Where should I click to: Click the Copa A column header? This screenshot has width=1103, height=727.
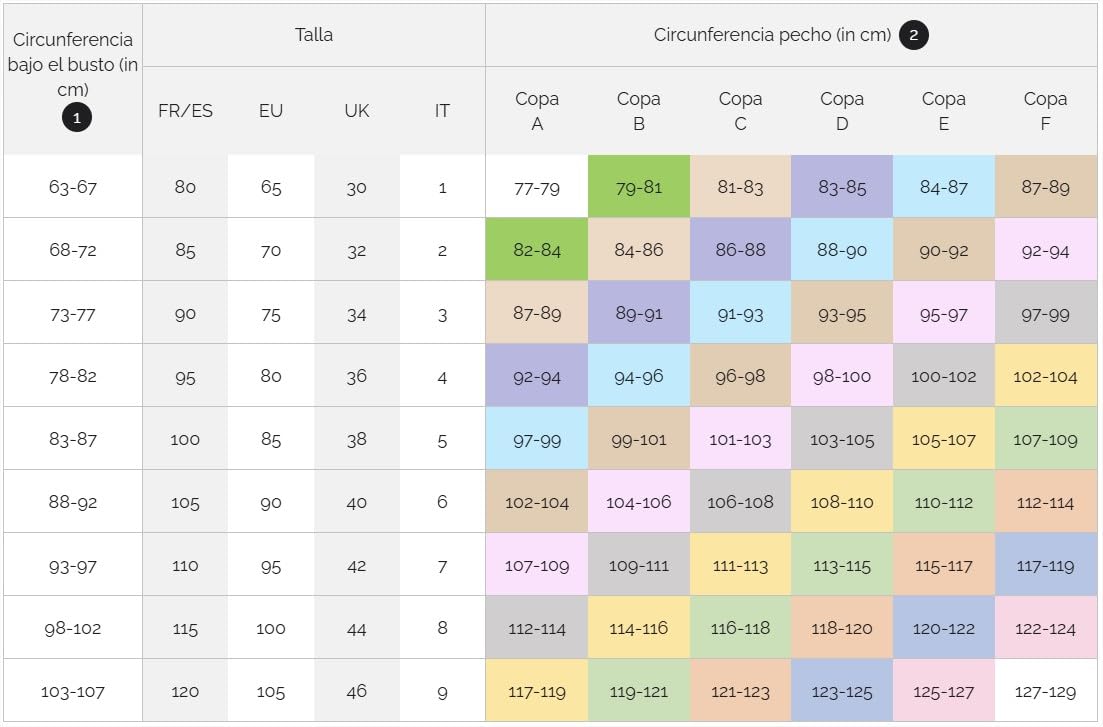coord(537,111)
